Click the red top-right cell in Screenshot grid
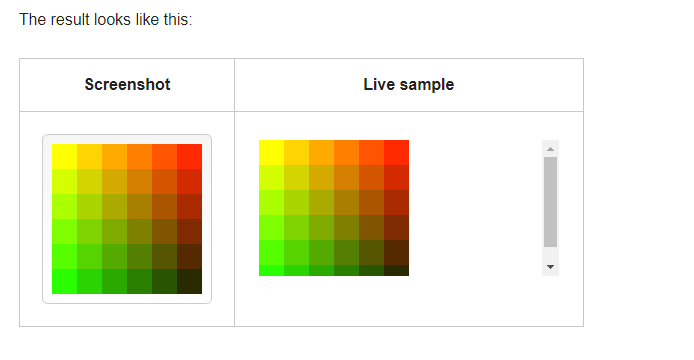694x360 pixels. click(189, 156)
